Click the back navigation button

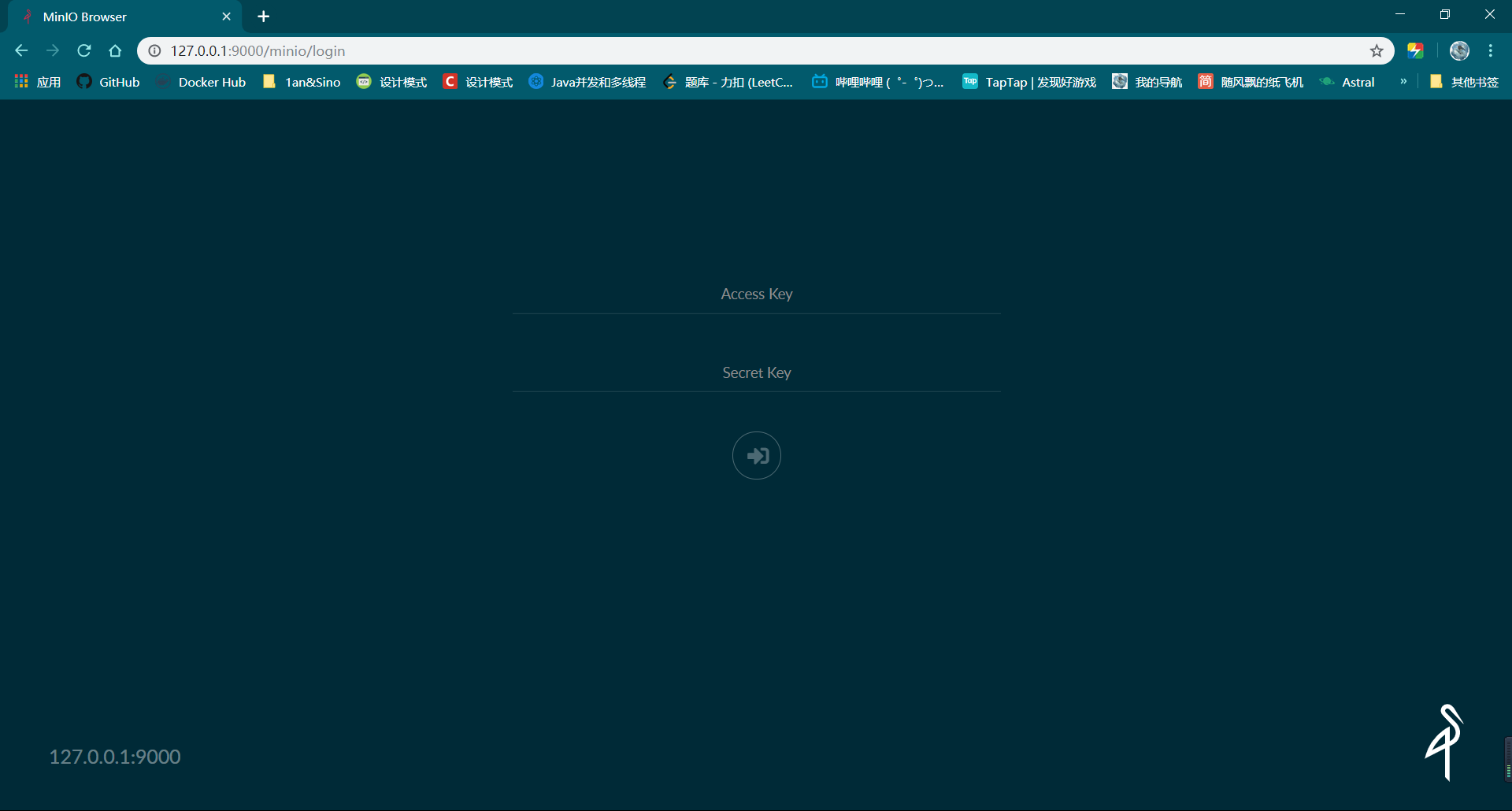tap(21, 50)
